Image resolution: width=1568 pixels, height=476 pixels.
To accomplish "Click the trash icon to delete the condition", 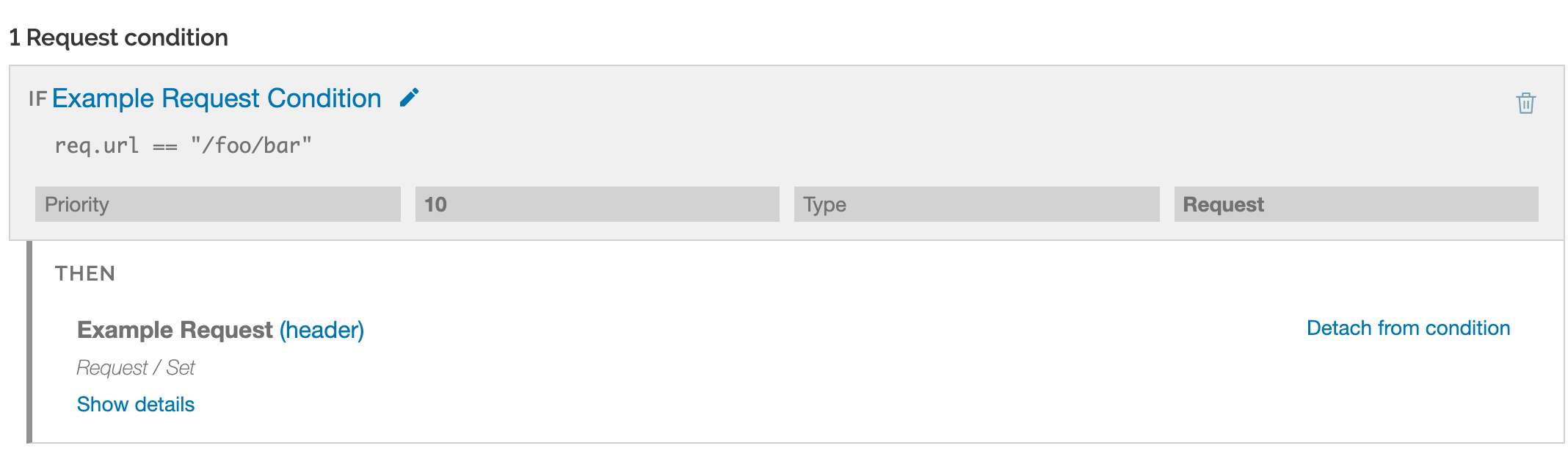I will click(x=1527, y=103).
